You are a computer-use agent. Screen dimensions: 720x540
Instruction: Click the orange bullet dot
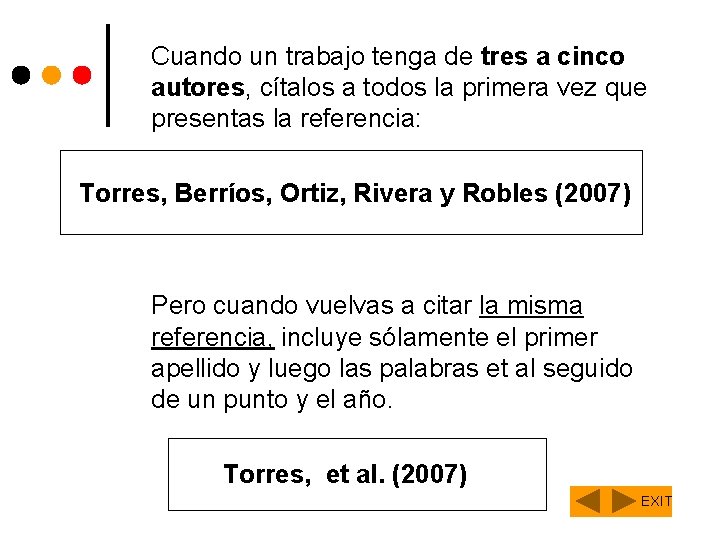pyautogui.click(x=51, y=75)
